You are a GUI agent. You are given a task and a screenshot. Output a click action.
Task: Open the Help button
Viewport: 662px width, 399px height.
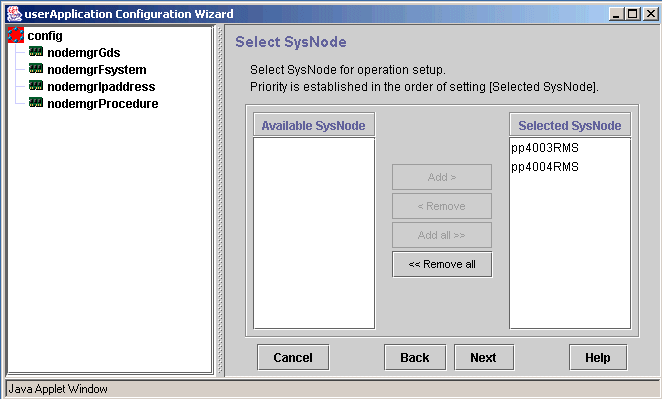[598, 358]
